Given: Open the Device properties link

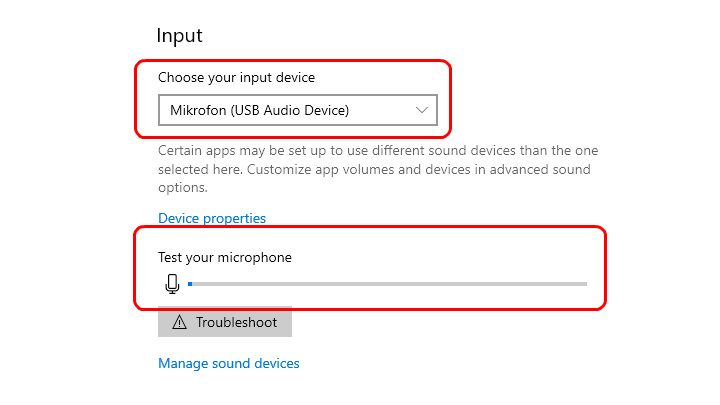Looking at the screenshot, I should [212, 218].
